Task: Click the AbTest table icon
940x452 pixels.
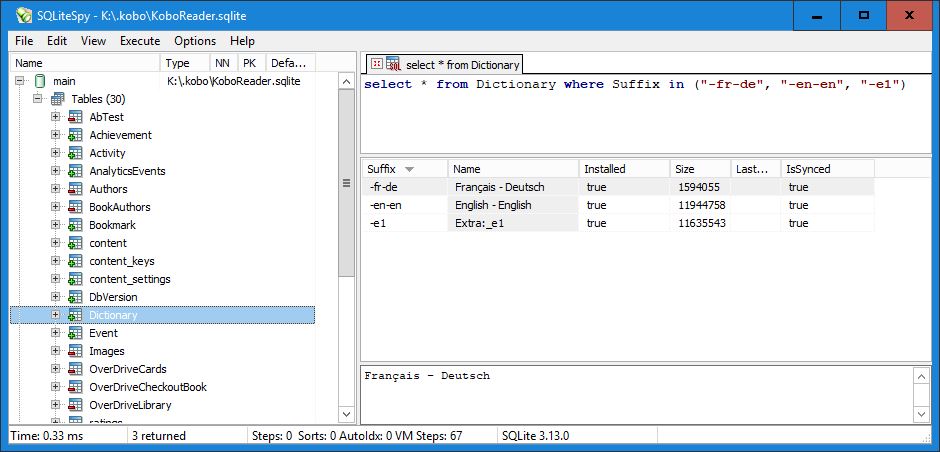Action: coord(75,117)
